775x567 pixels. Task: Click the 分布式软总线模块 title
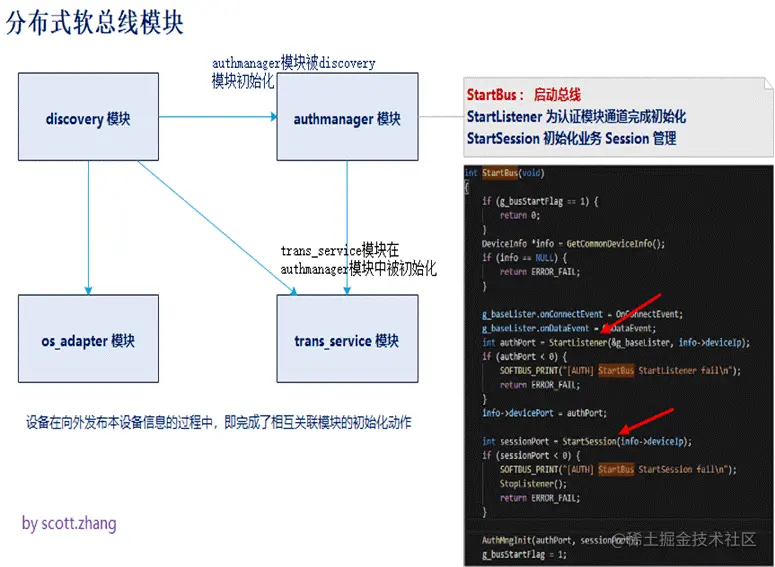(x=94, y=23)
